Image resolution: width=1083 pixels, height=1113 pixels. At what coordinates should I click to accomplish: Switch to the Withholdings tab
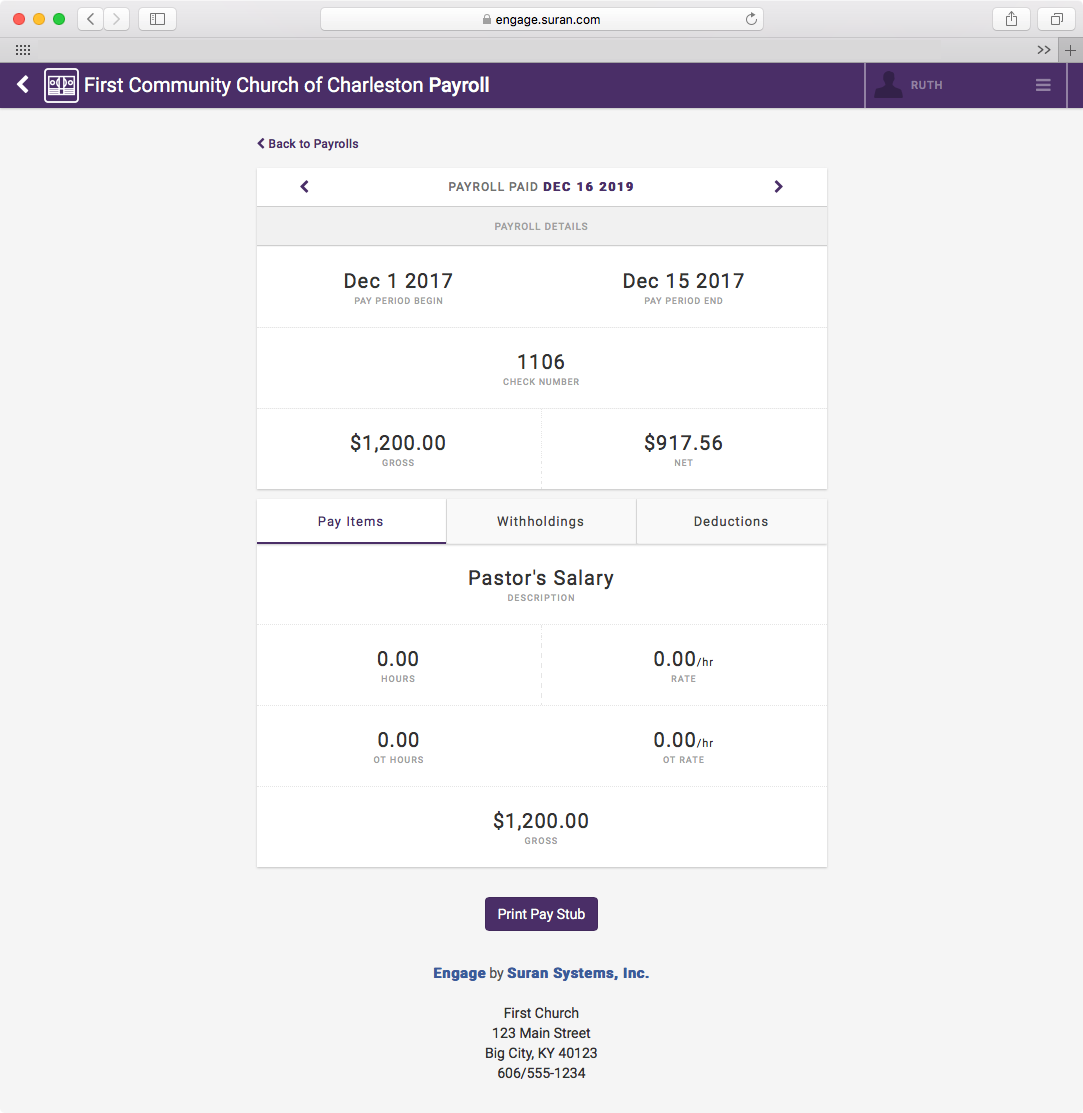(540, 521)
